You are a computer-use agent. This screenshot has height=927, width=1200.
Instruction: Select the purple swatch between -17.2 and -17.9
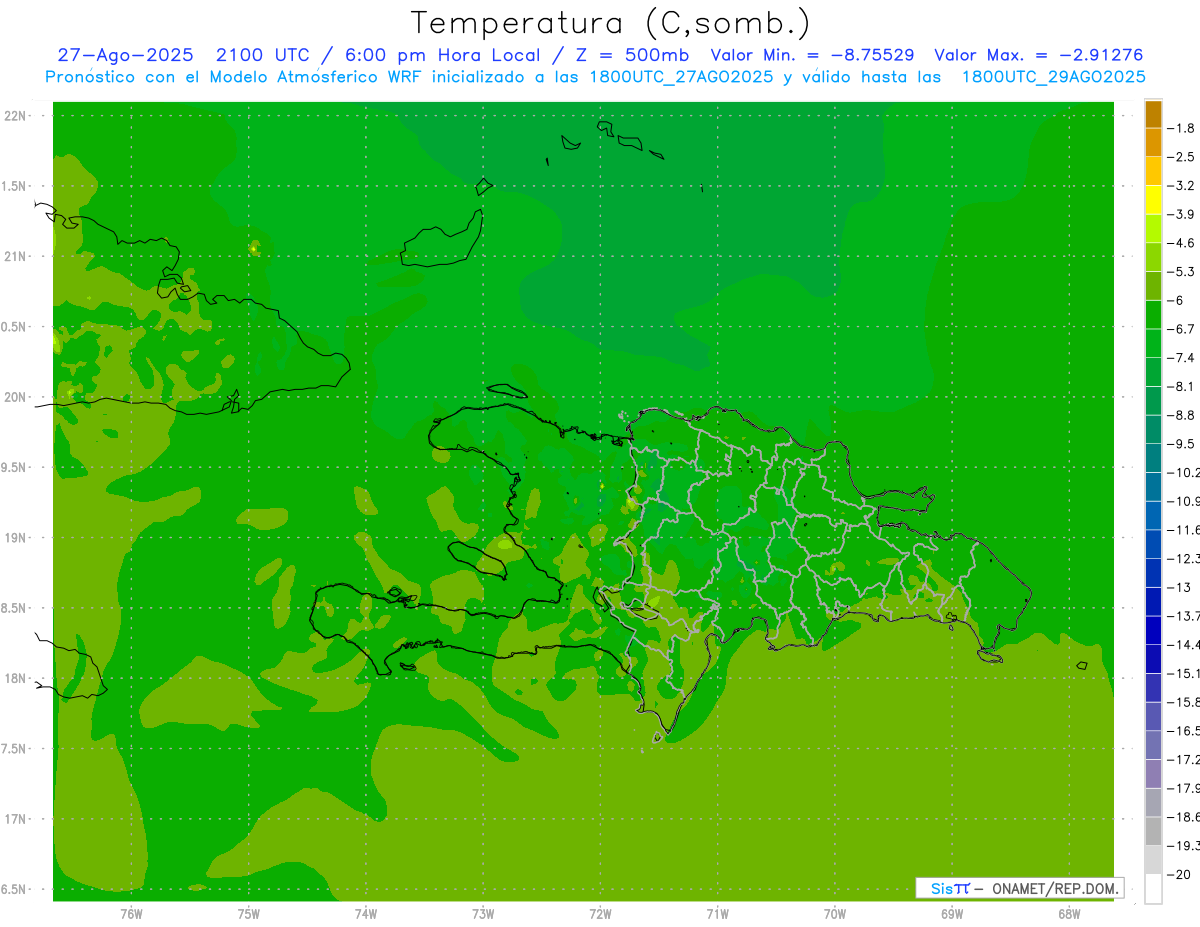pyautogui.click(x=1153, y=774)
